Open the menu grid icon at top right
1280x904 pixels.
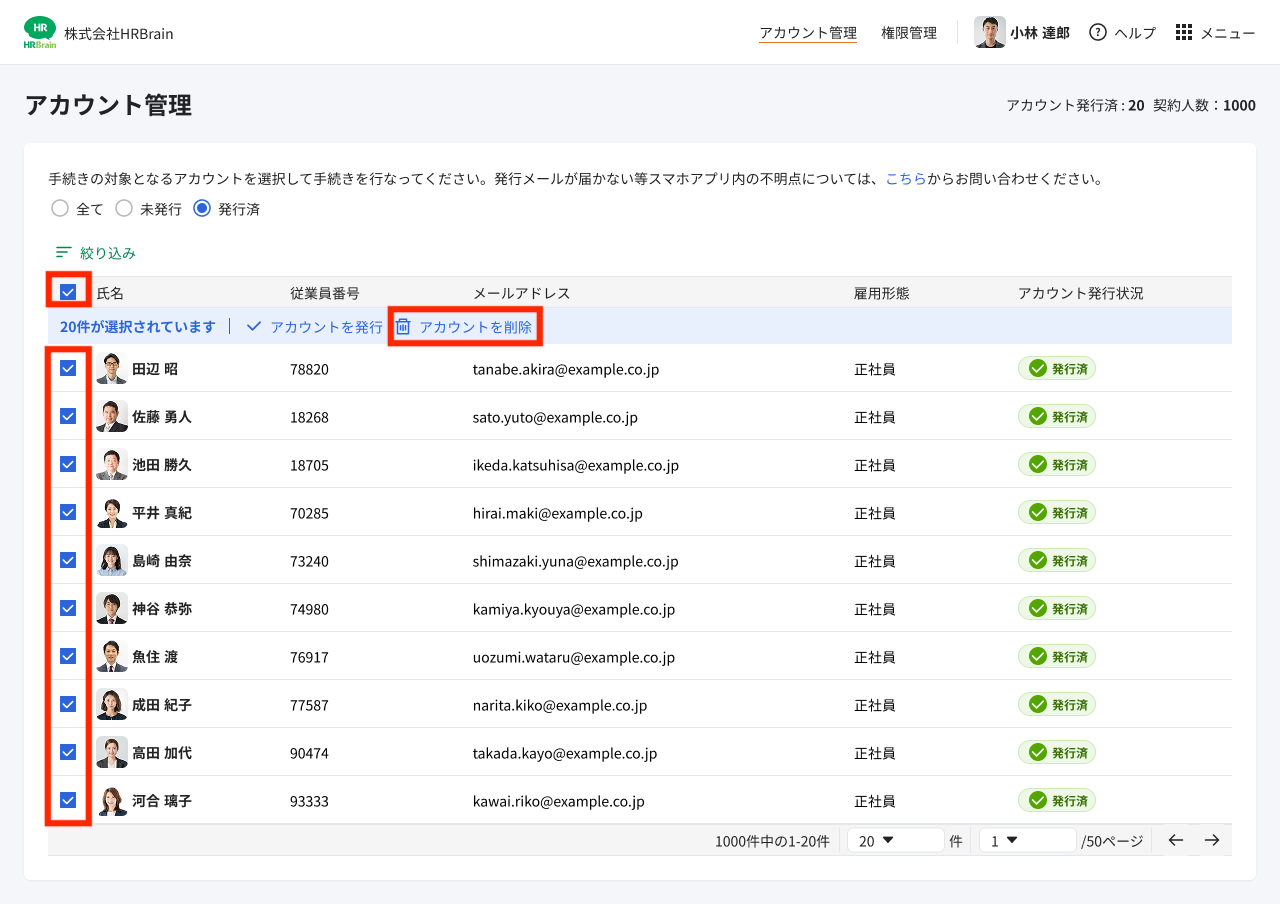click(1183, 32)
